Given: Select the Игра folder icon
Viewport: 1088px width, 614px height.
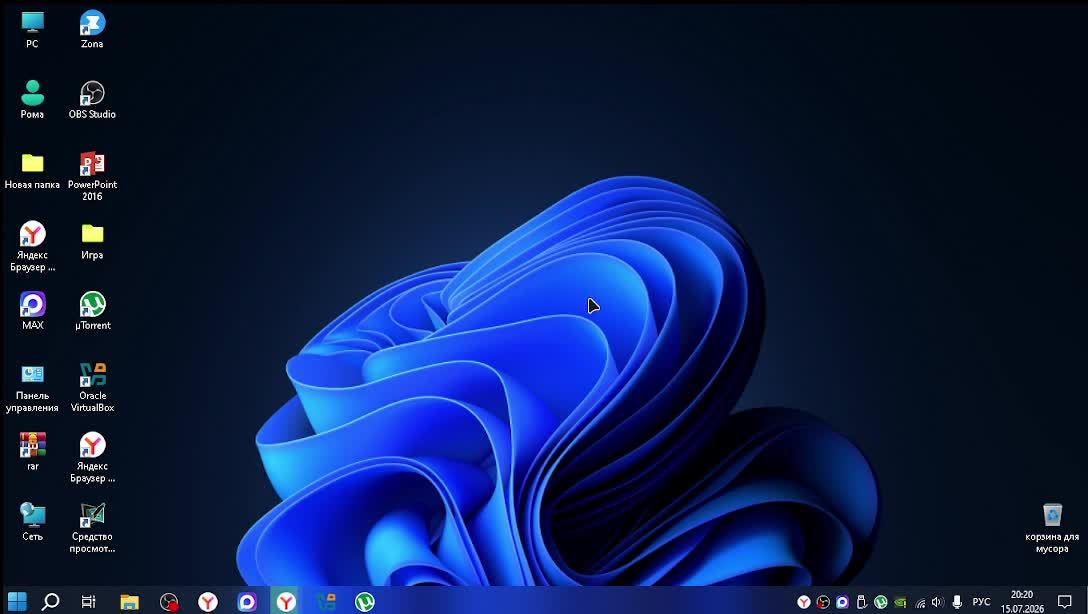Looking at the screenshot, I should pyautogui.click(x=92, y=241).
